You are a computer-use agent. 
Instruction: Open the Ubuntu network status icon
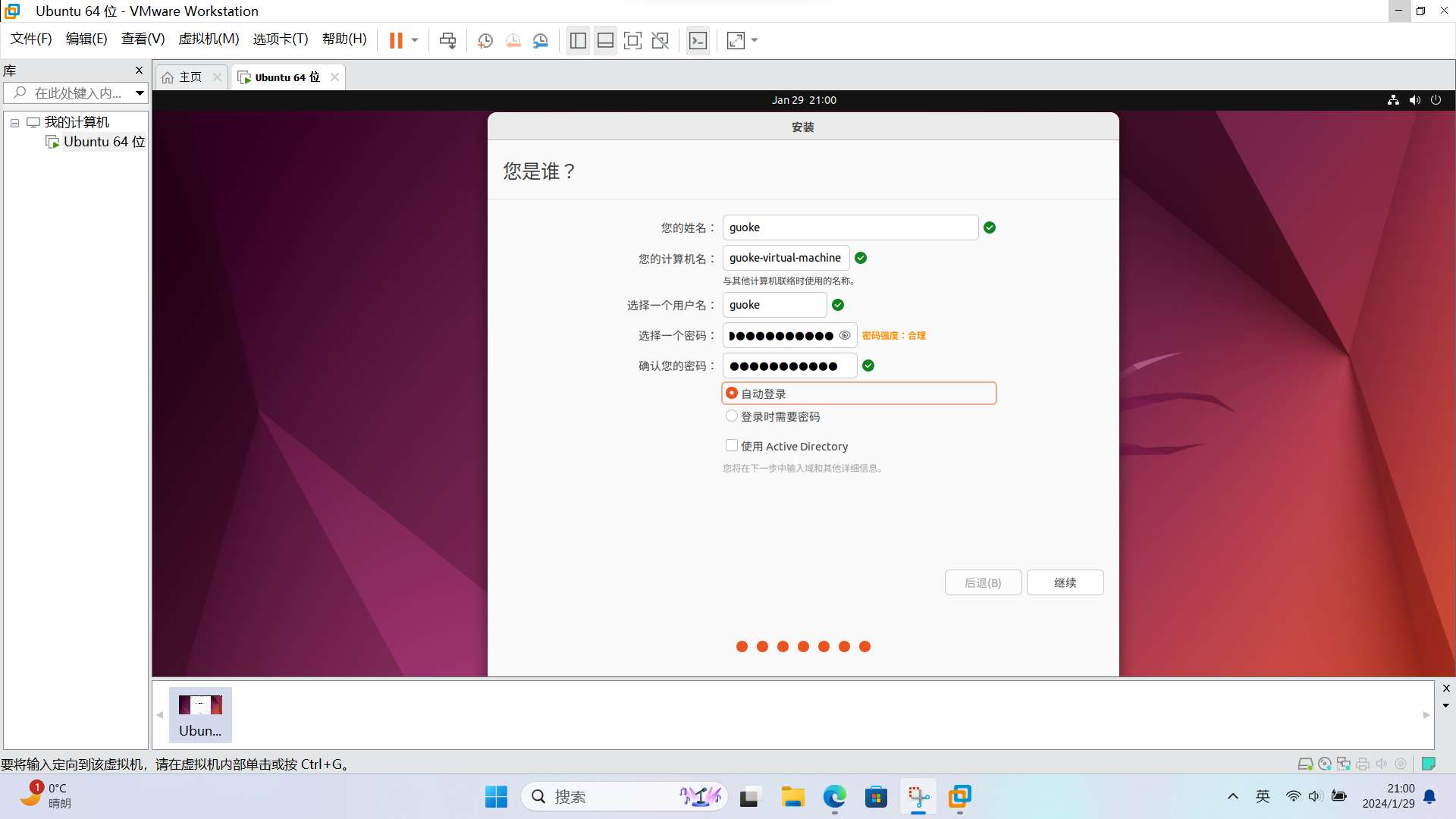(1393, 100)
